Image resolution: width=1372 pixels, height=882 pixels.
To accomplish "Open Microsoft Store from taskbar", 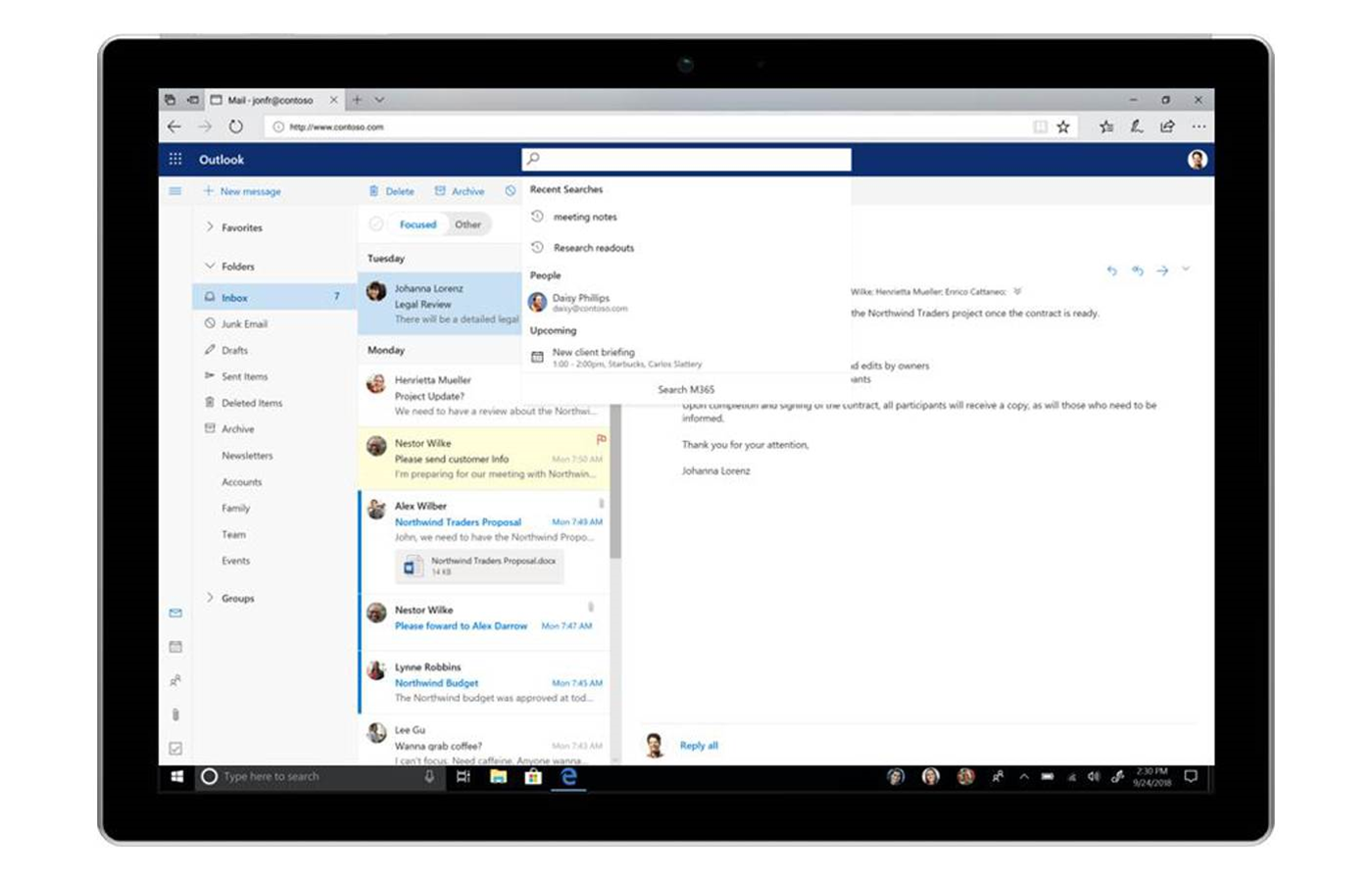I will (533, 776).
